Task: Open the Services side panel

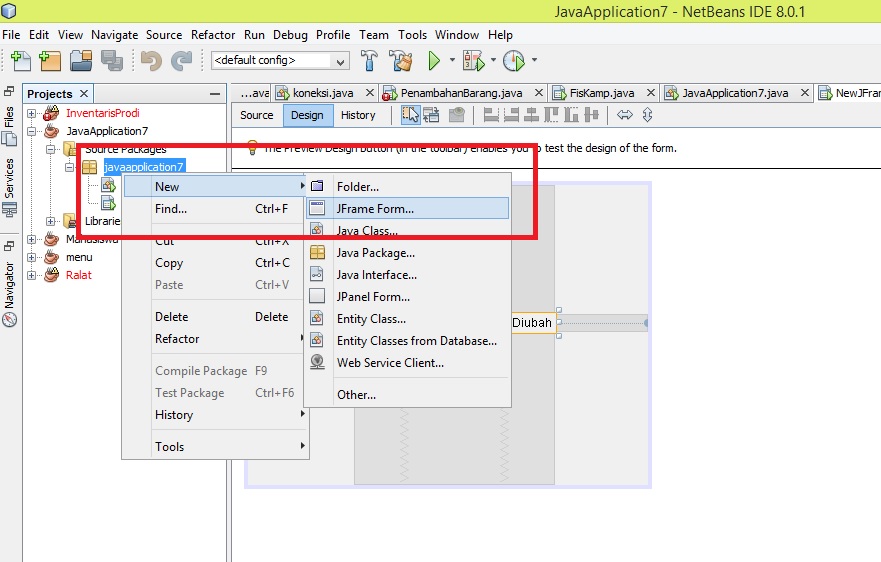Action: pos(9,188)
